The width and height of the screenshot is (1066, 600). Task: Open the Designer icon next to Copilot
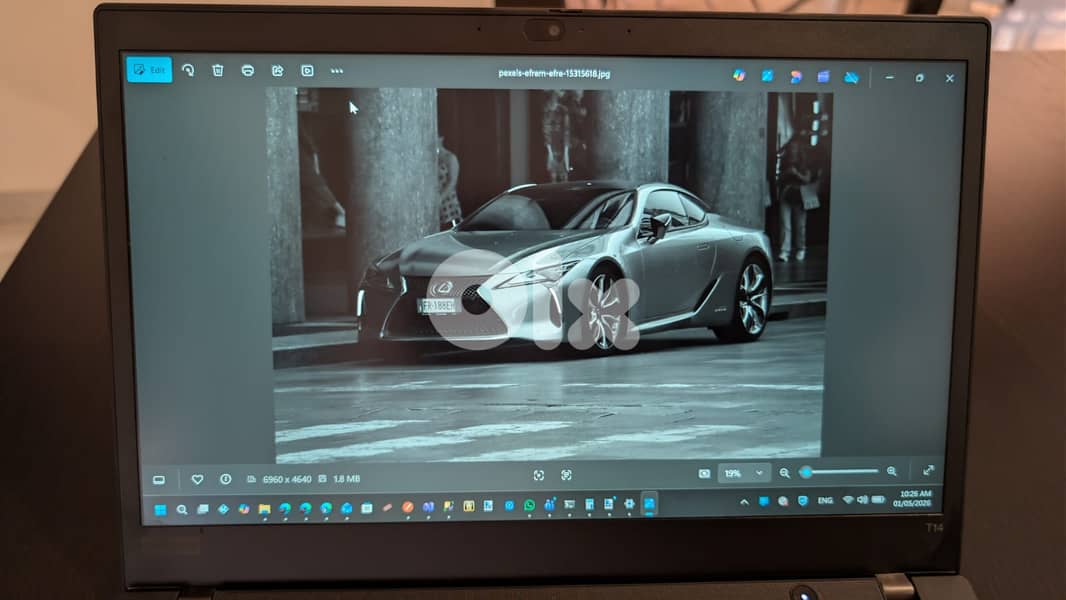click(768, 76)
